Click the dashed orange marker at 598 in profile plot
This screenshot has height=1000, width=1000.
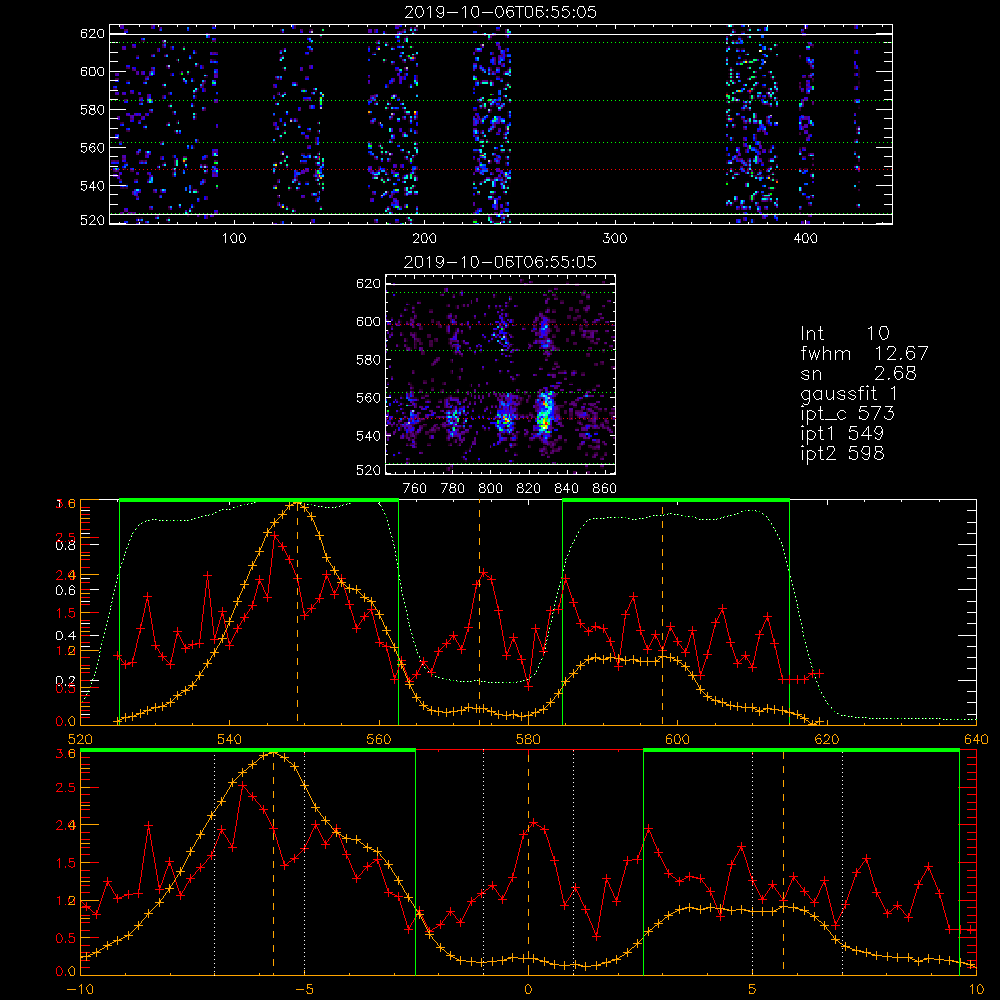point(662,612)
